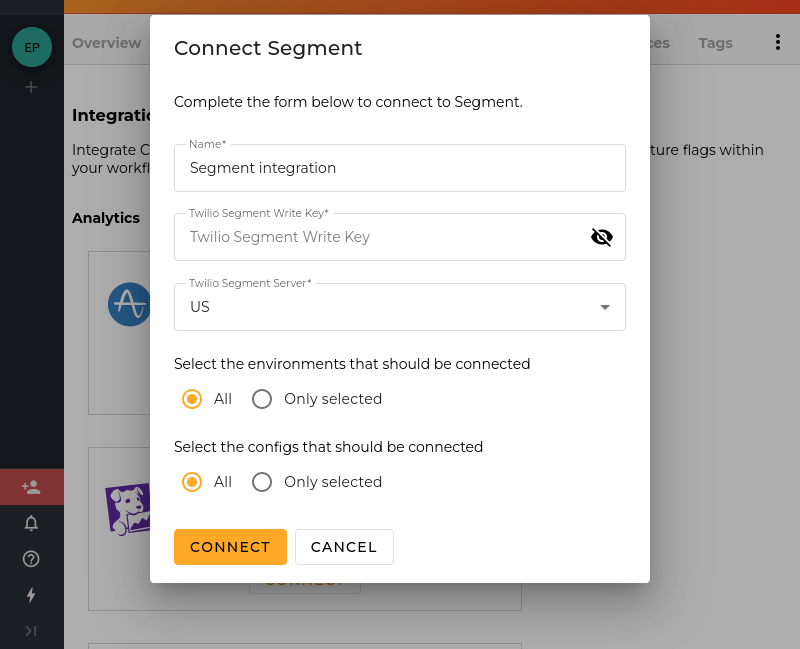The width and height of the screenshot is (800, 649).
Task: Click inside the Name input field
Action: pyautogui.click(x=399, y=167)
